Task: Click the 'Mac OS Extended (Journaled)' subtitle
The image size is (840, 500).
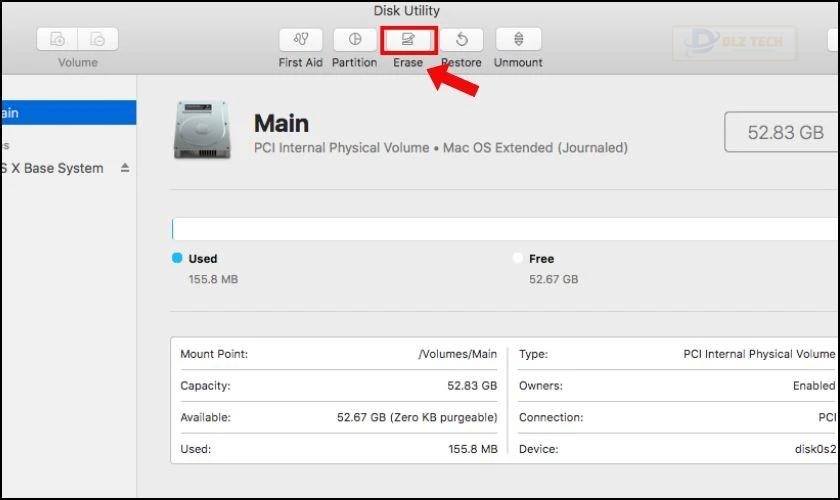Action: coord(535,147)
